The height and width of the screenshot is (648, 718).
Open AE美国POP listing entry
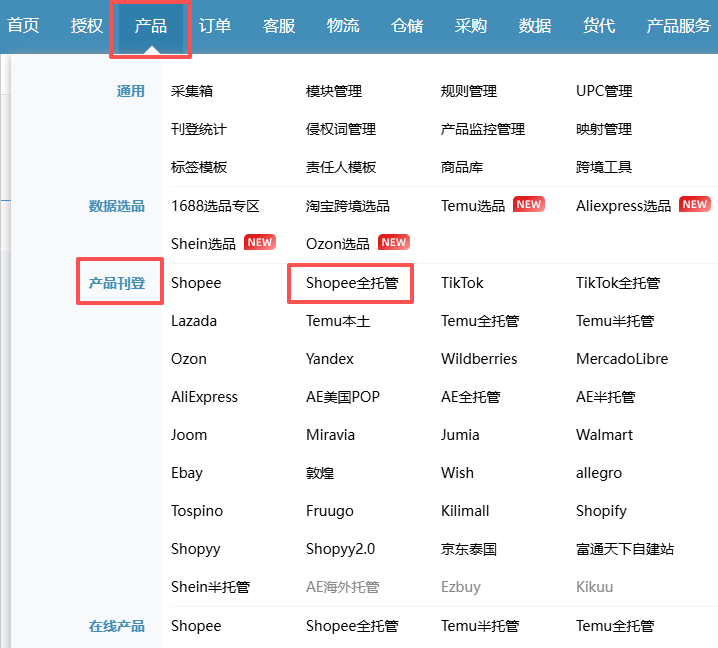tap(343, 397)
